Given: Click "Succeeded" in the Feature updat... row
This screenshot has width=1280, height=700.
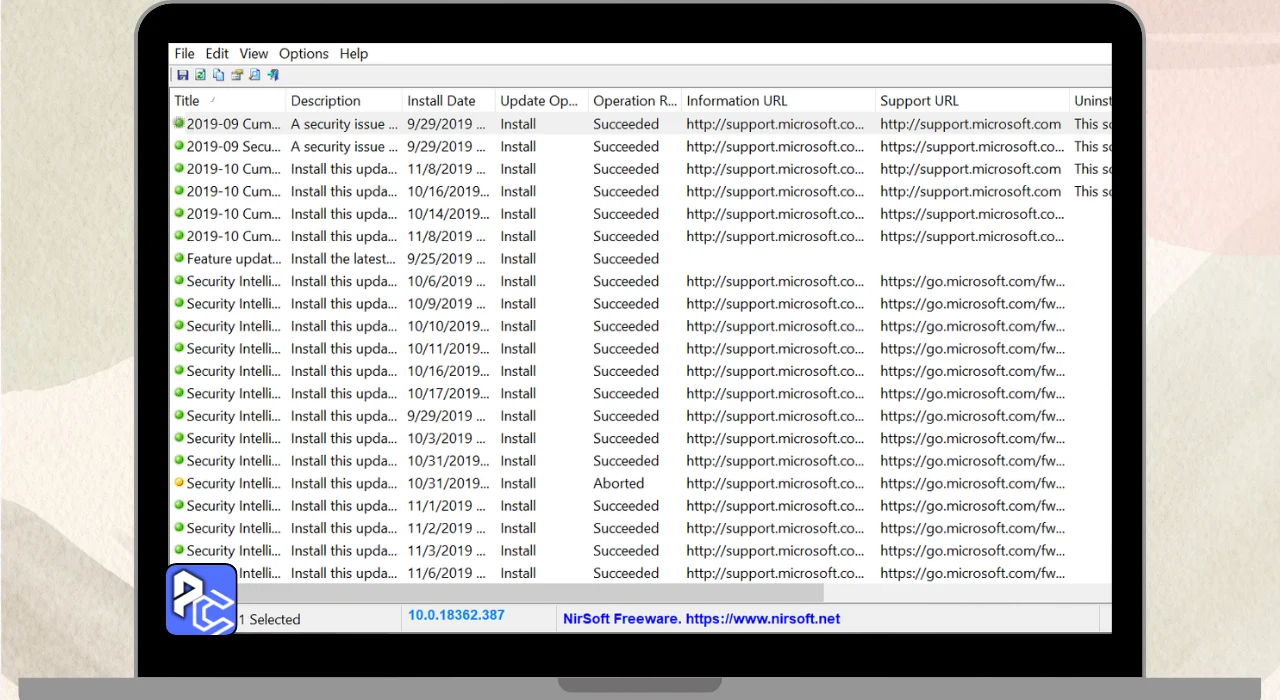Looking at the screenshot, I should 626,259.
